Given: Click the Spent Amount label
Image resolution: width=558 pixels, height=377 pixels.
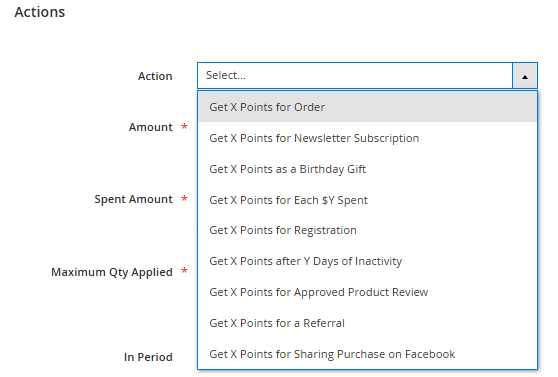Looking at the screenshot, I should tap(133, 199).
